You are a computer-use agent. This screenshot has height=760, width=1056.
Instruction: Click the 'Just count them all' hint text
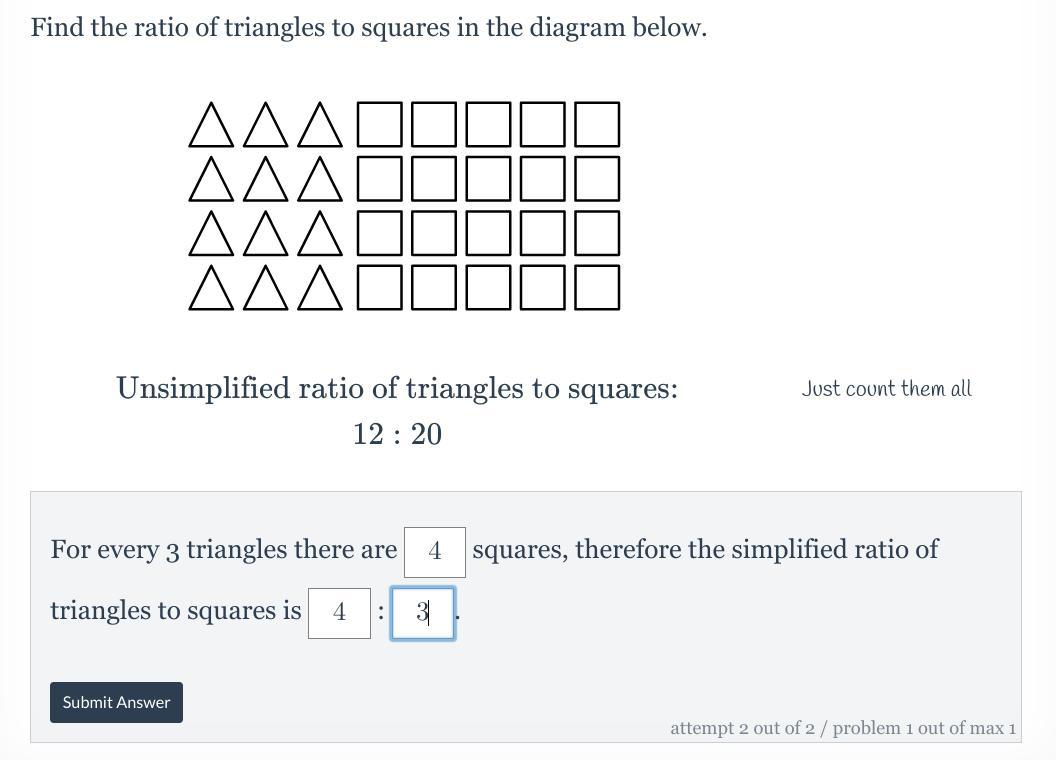(886, 389)
